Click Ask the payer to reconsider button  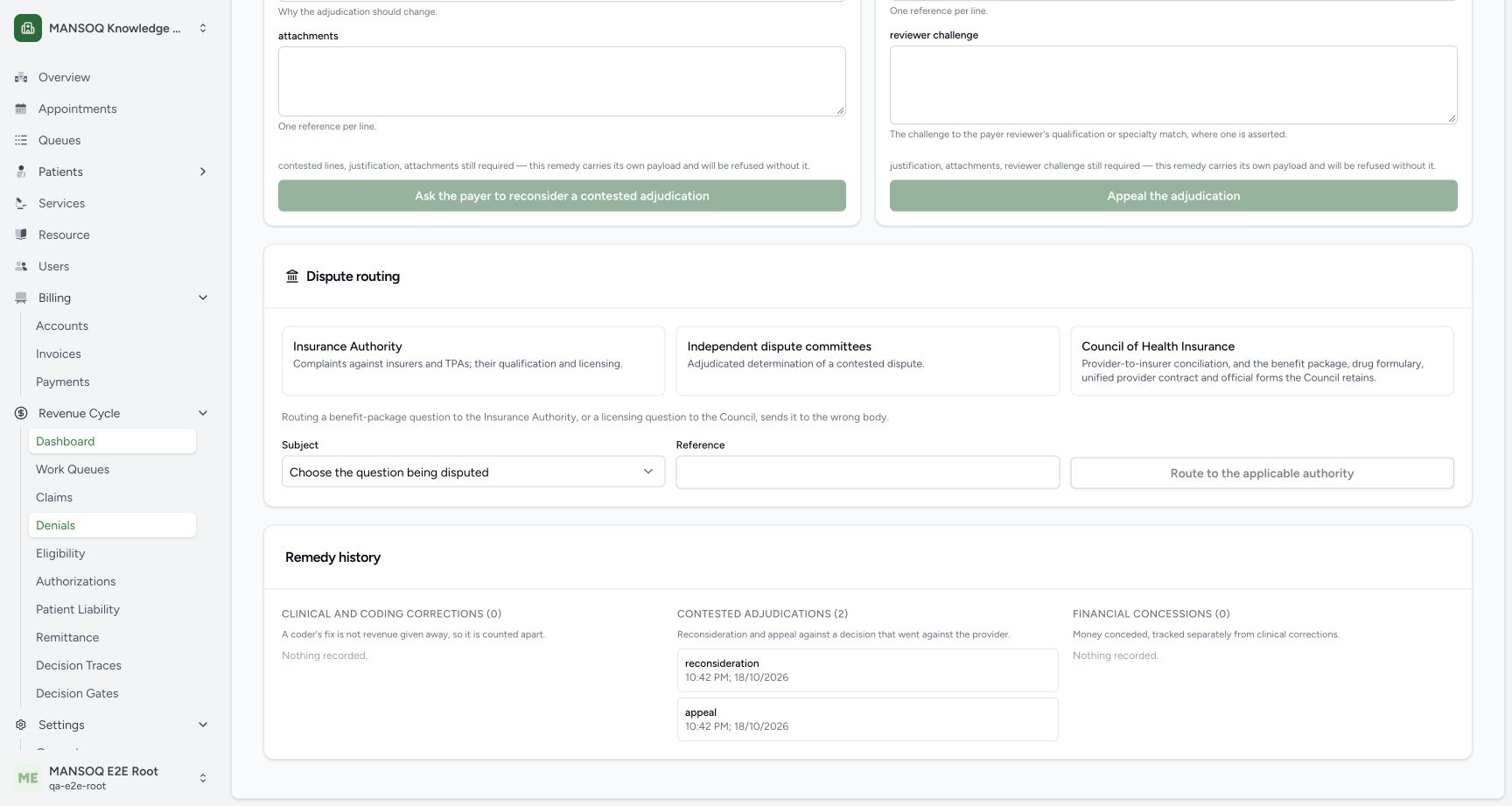(x=562, y=196)
